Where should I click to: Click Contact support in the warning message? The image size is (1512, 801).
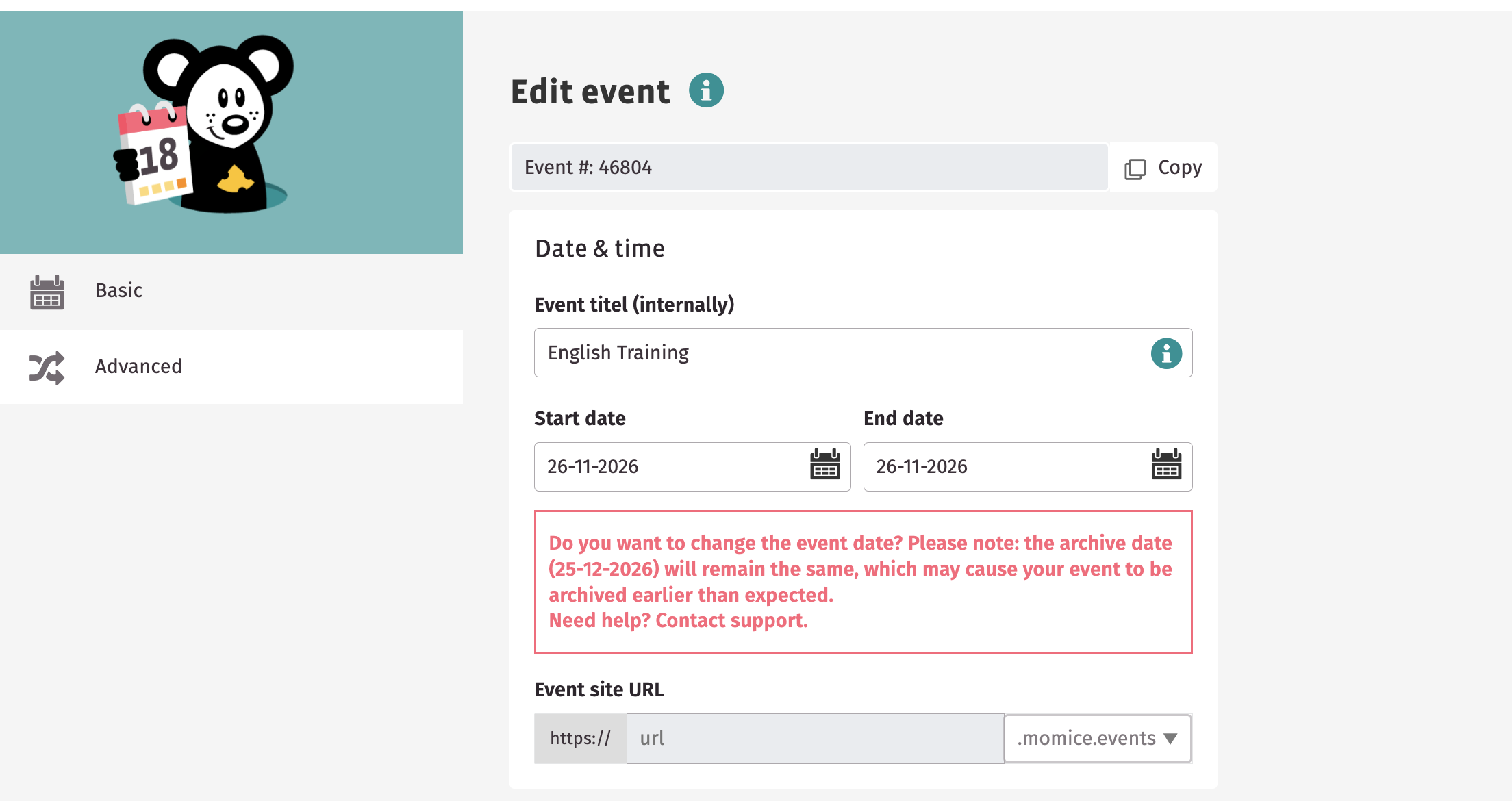[731, 620]
